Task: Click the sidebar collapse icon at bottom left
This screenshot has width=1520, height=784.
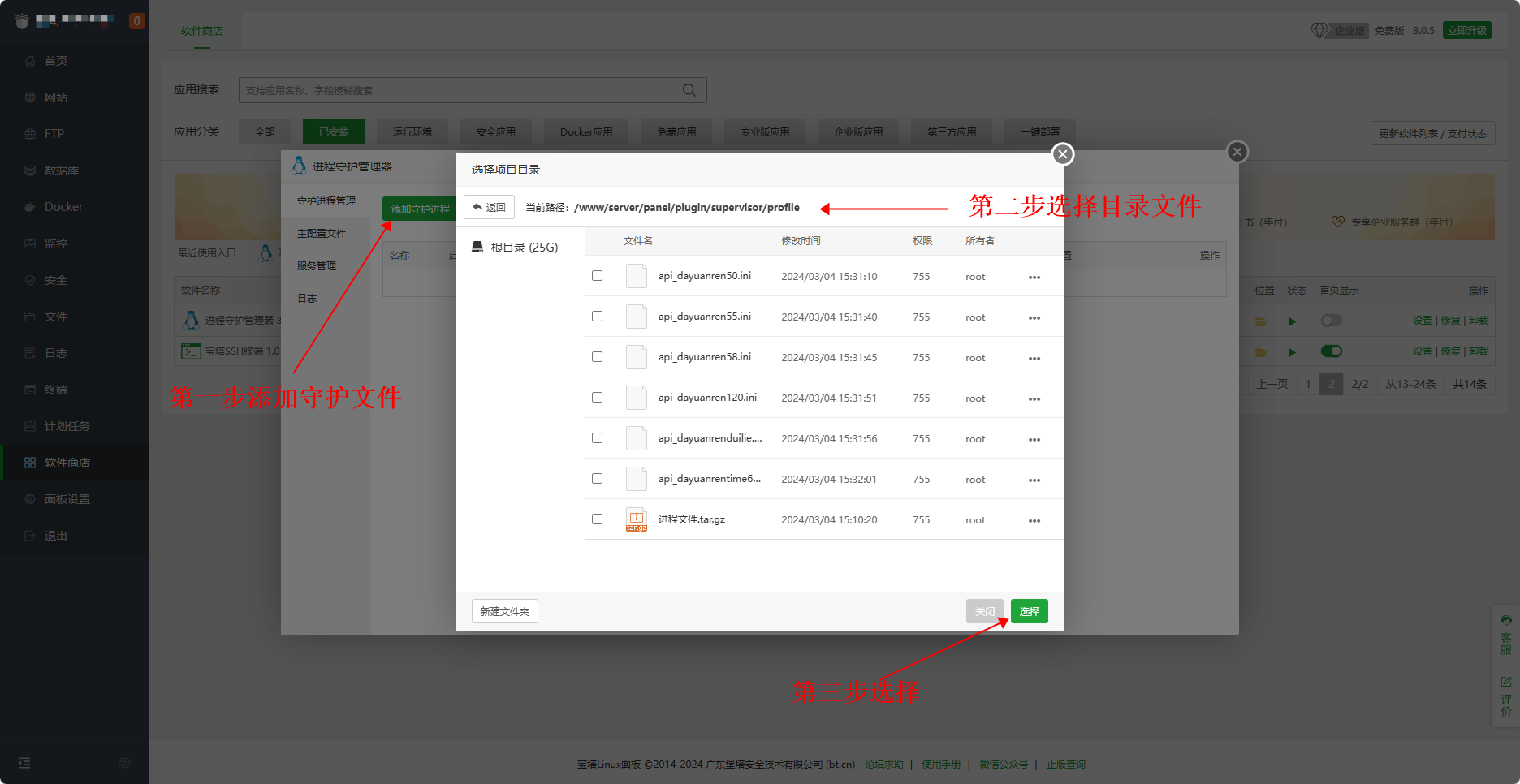Action: (24, 763)
